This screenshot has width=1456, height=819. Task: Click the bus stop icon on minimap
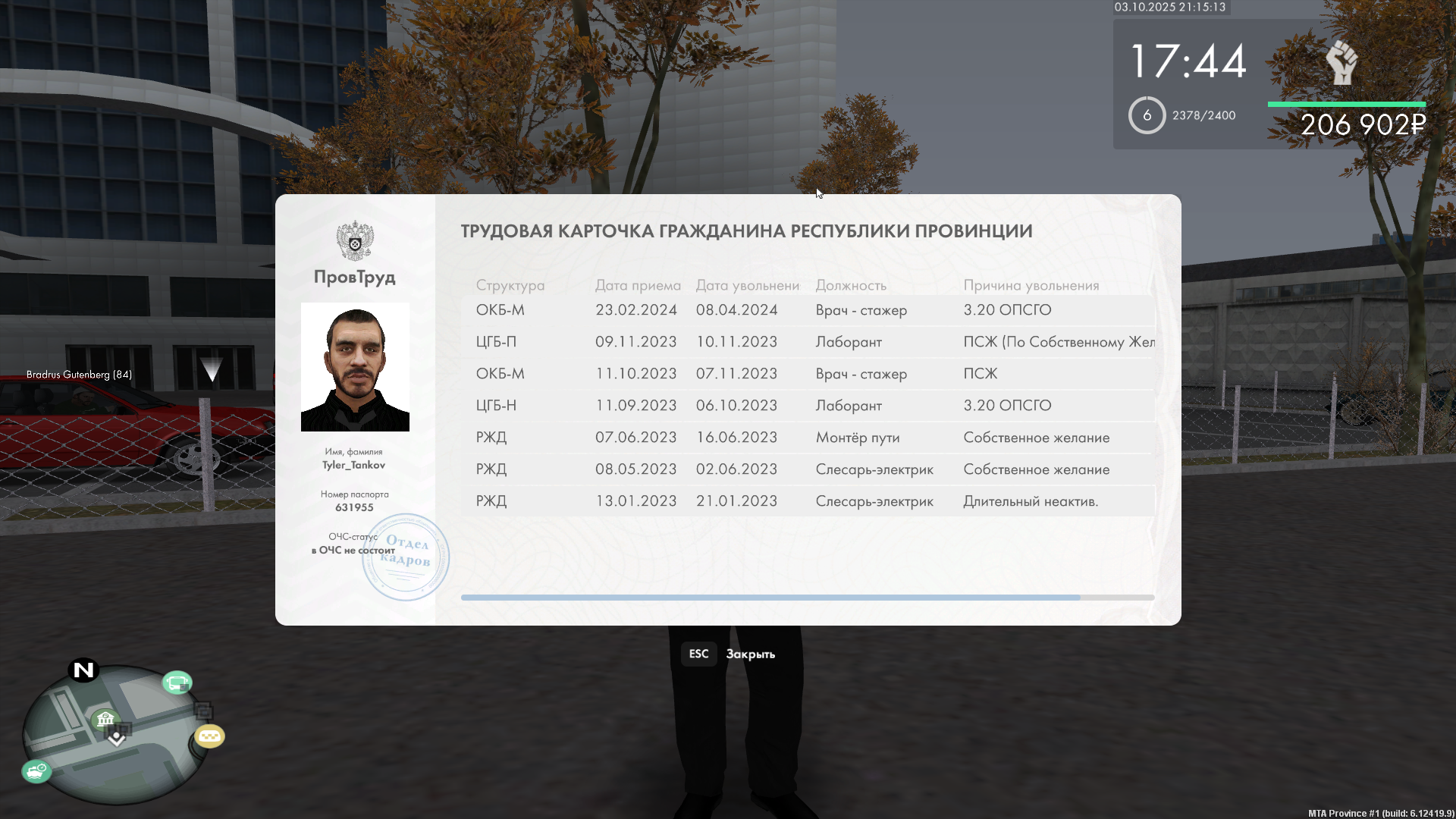[177, 683]
